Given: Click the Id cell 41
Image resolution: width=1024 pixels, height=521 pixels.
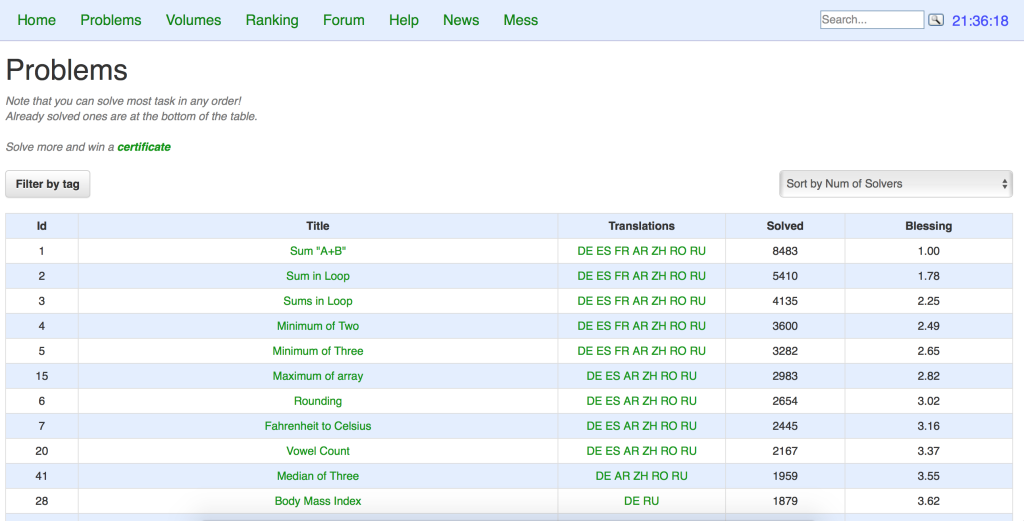Looking at the screenshot, I should pos(42,476).
